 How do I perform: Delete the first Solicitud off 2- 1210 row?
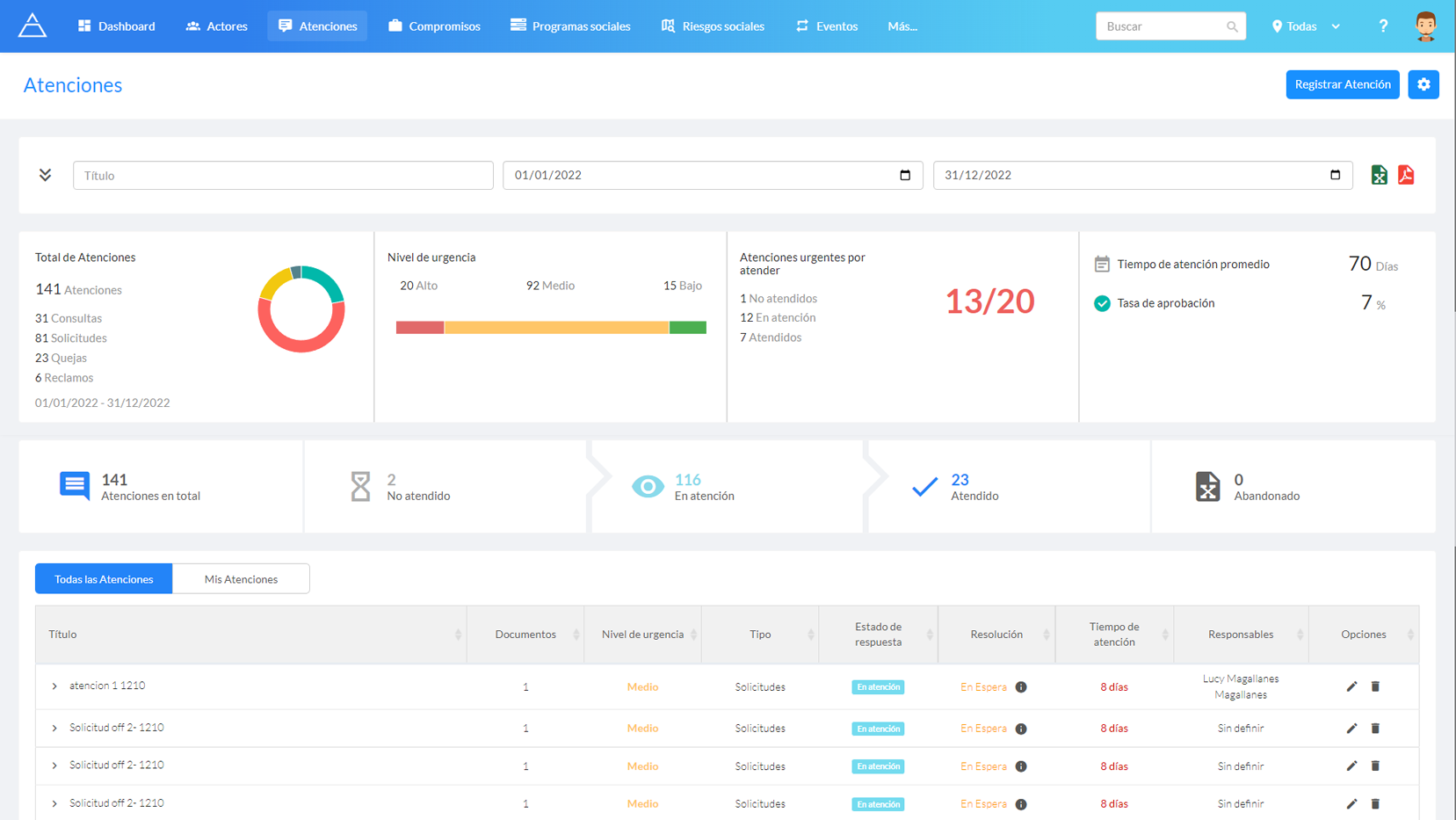[1375, 728]
